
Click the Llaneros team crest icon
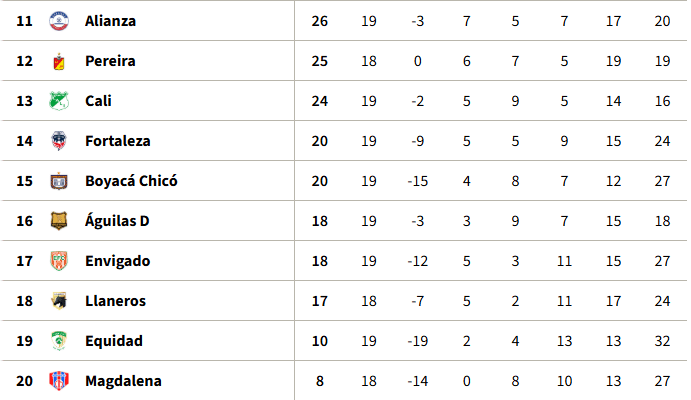pos(59,301)
